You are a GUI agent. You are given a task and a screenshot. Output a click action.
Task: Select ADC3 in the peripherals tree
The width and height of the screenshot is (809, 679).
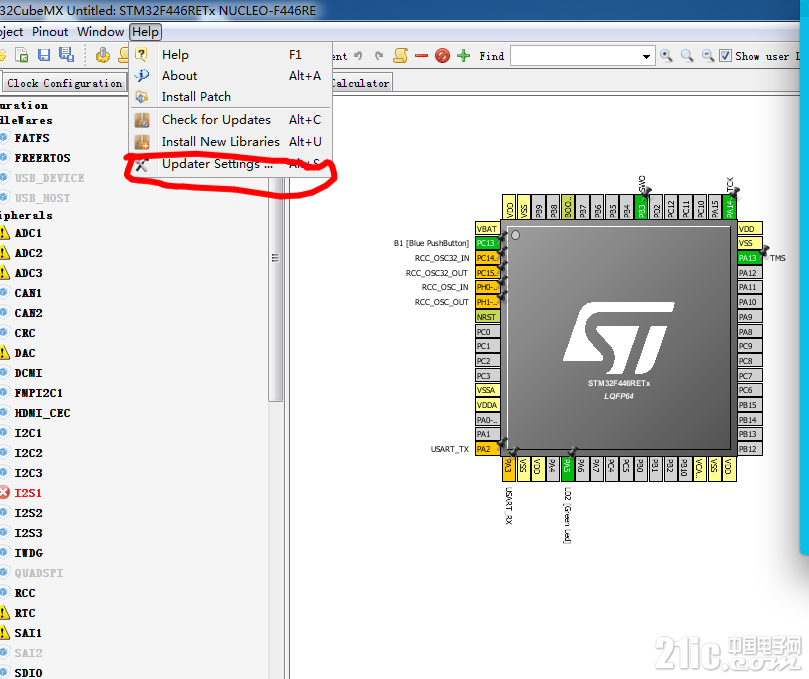pos(28,273)
